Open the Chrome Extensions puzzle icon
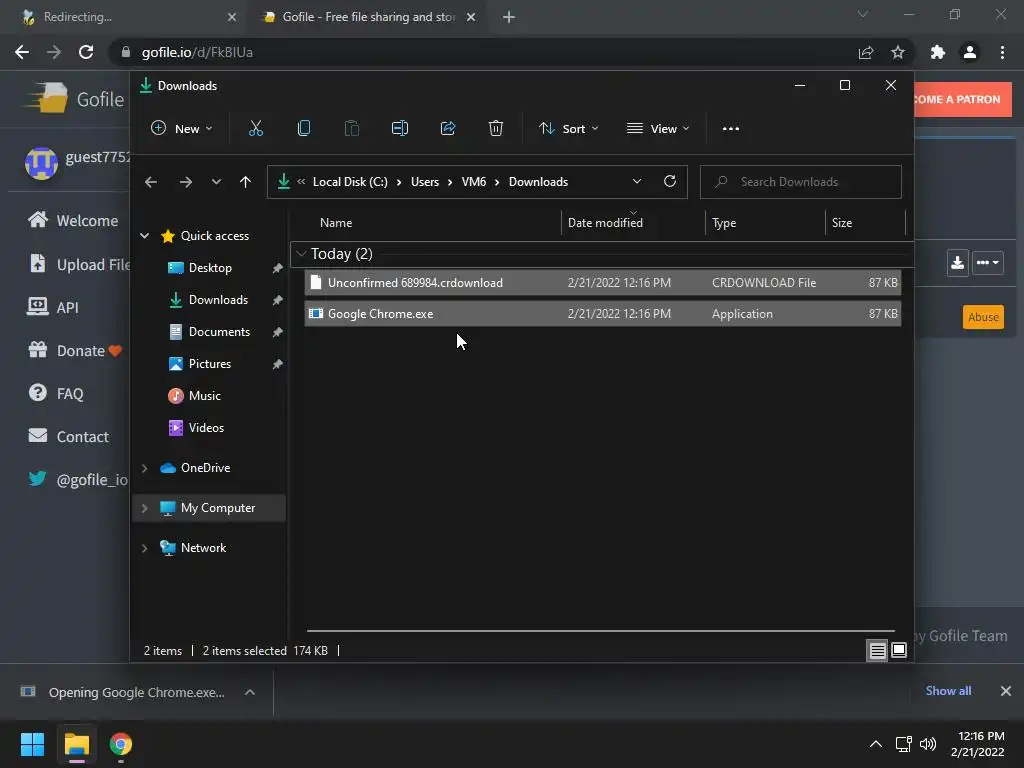This screenshot has width=1024, height=768. [x=938, y=52]
